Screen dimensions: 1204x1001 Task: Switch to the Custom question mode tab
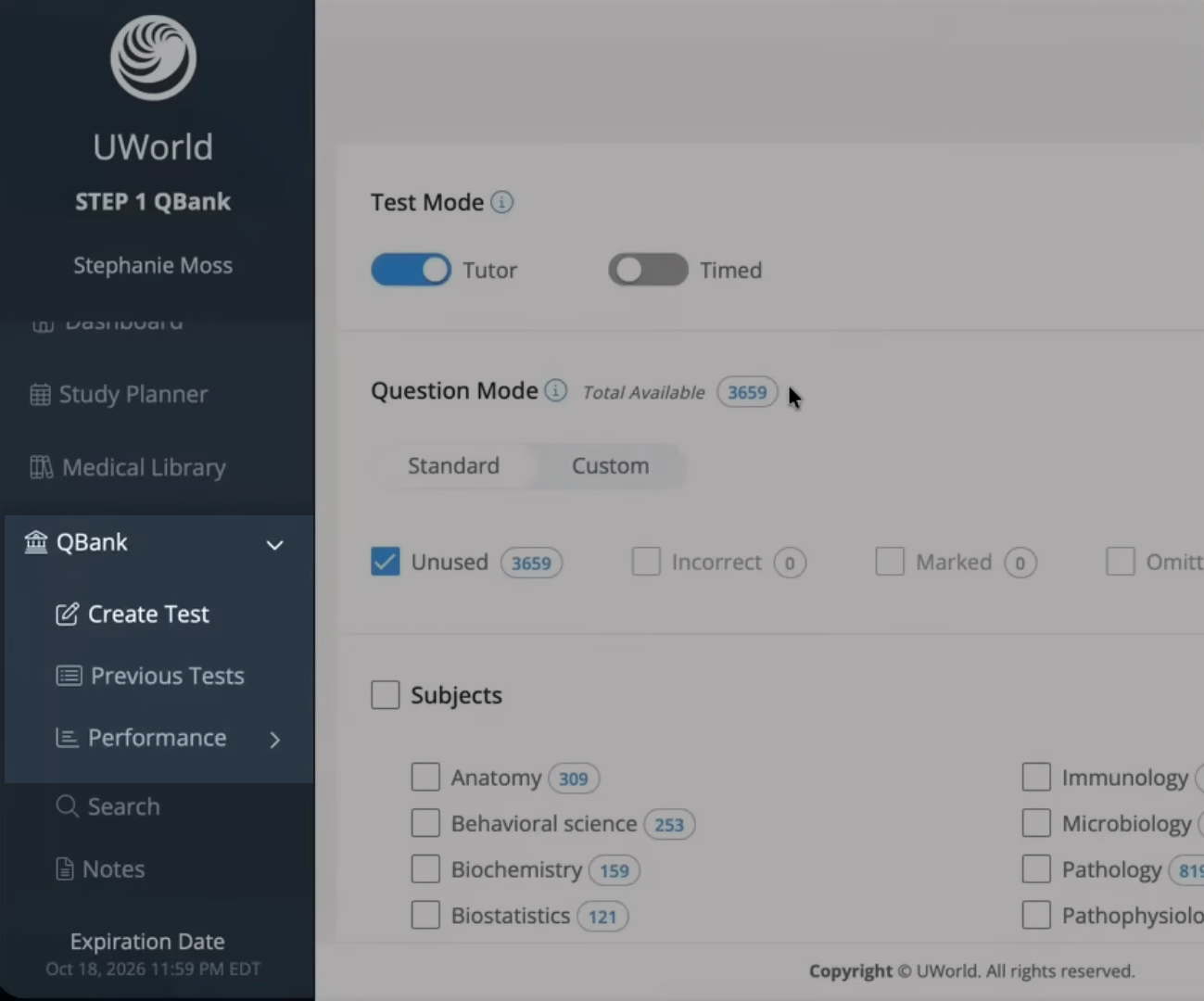(610, 465)
